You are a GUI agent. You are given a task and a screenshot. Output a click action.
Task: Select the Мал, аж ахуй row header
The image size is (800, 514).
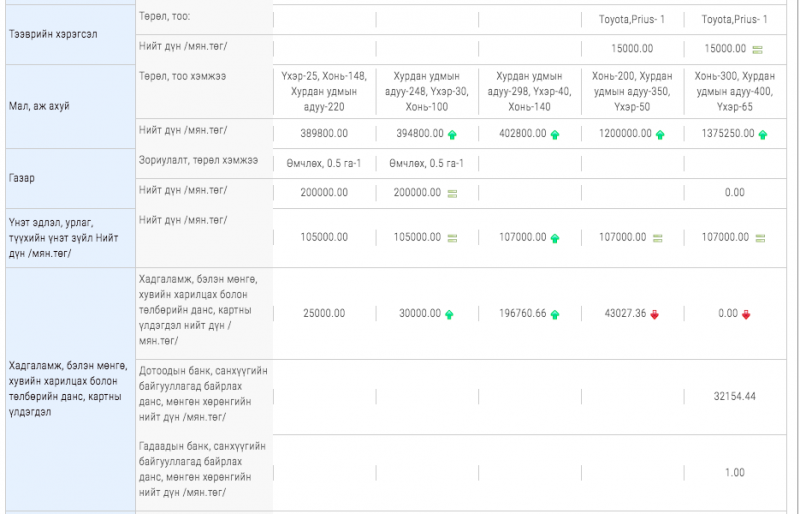tap(39, 105)
